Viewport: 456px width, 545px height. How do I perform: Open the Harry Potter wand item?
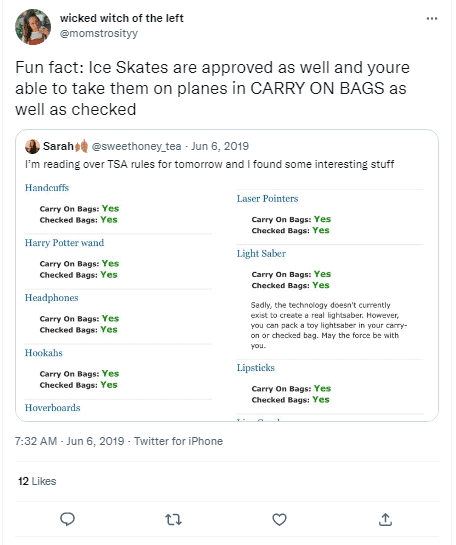coord(64,243)
